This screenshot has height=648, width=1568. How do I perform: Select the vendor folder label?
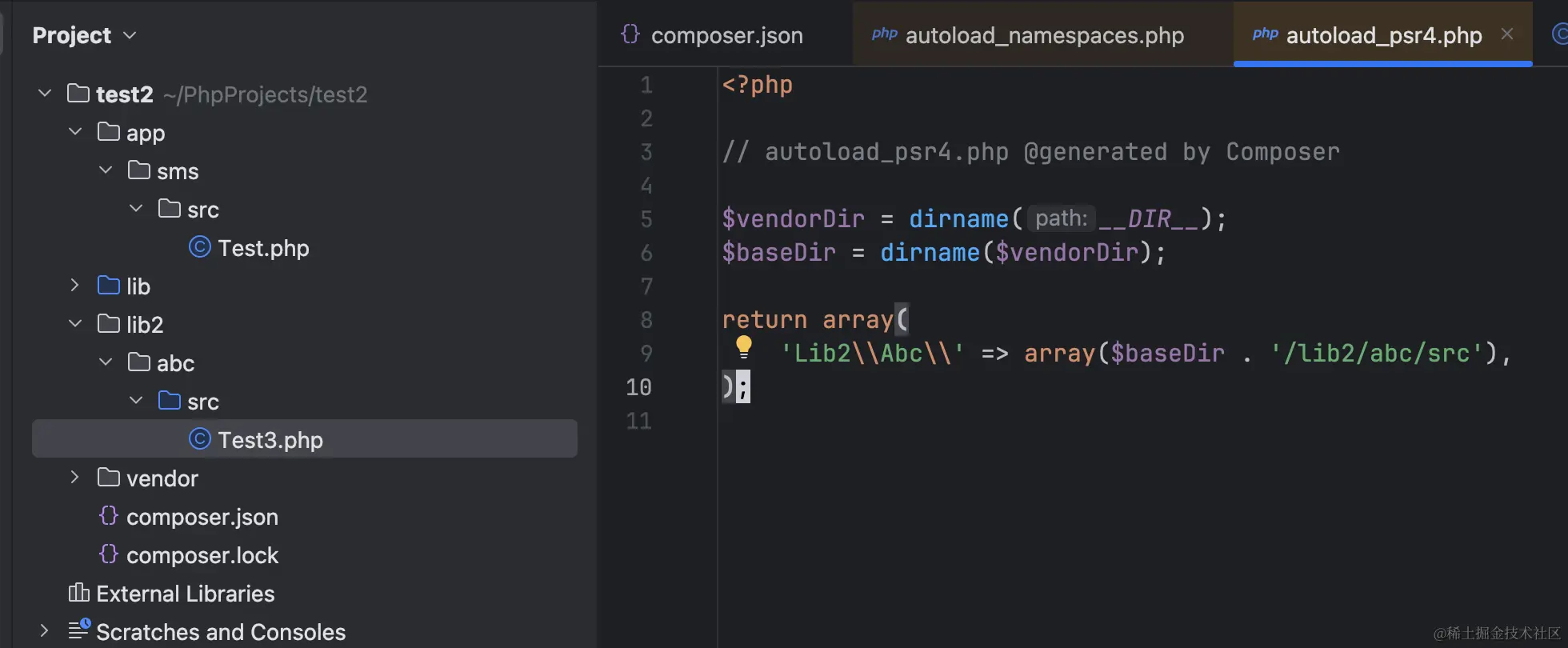coord(162,478)
